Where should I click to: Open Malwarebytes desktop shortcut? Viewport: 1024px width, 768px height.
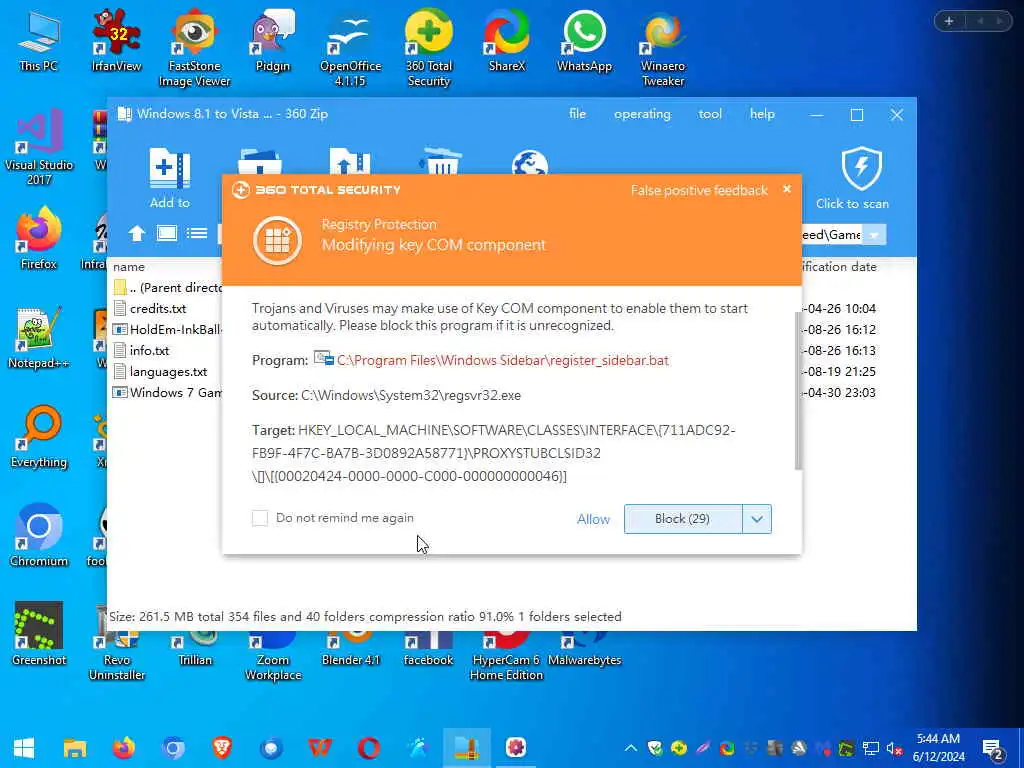(x=584, y=648)
